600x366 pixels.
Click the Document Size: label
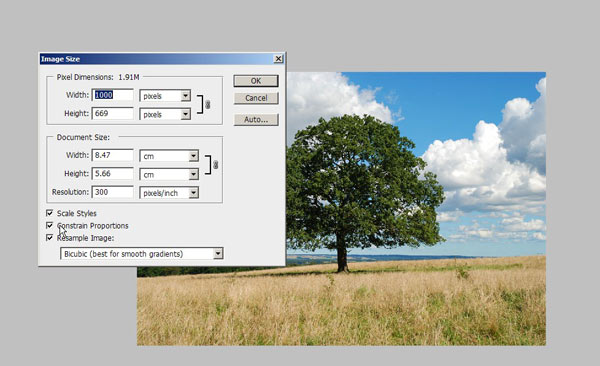coord(83,137)
